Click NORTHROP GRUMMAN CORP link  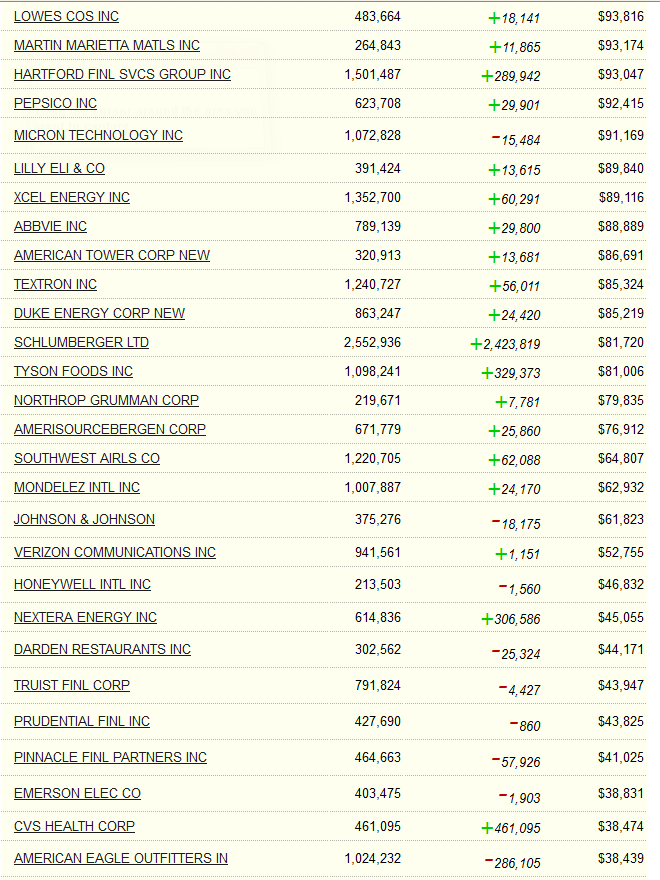[x=106, y=400]
